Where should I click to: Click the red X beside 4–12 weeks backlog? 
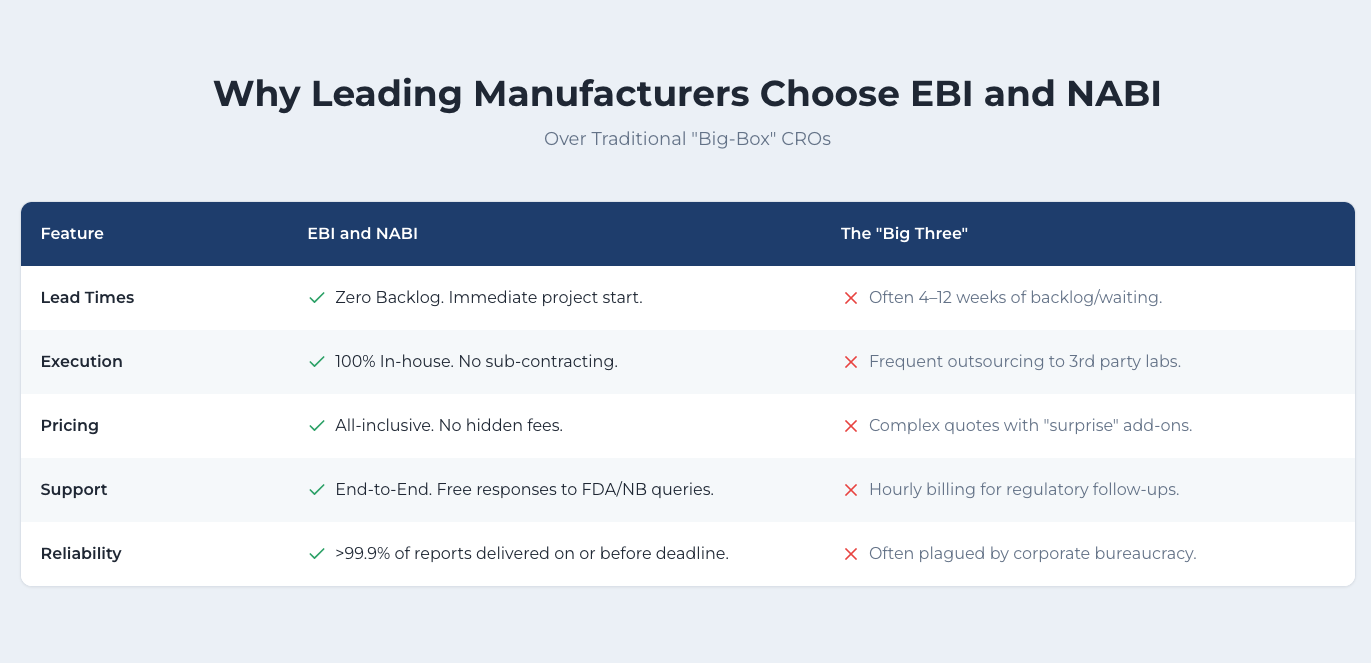pyautogui.click(x=851, y=298)
